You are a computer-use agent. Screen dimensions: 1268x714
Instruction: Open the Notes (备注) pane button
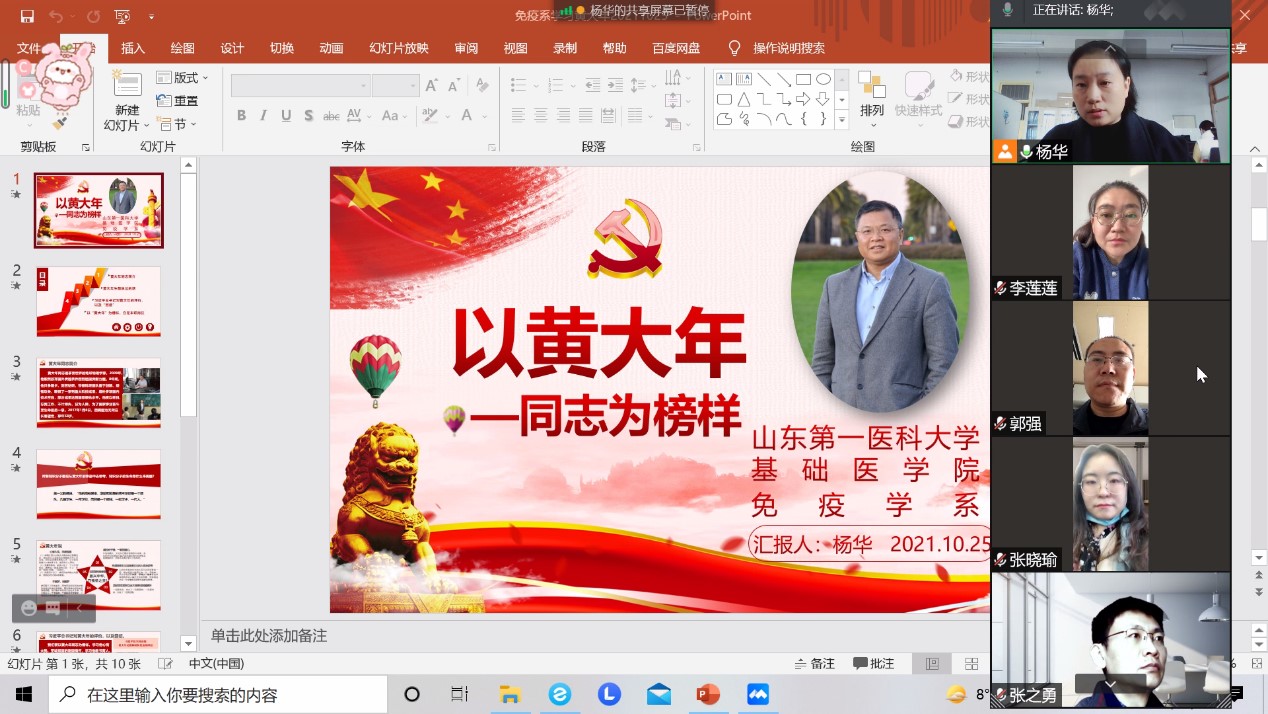815,664
